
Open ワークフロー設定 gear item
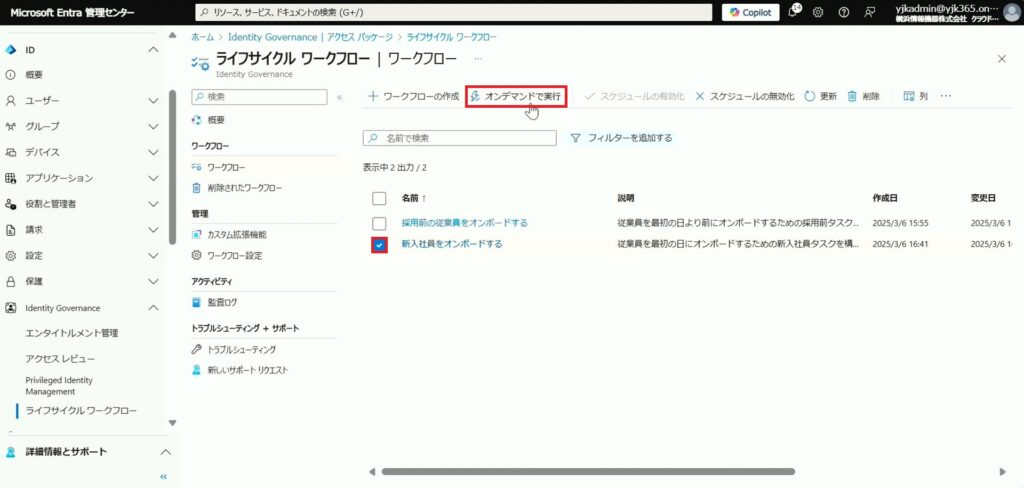click(234, 255)
